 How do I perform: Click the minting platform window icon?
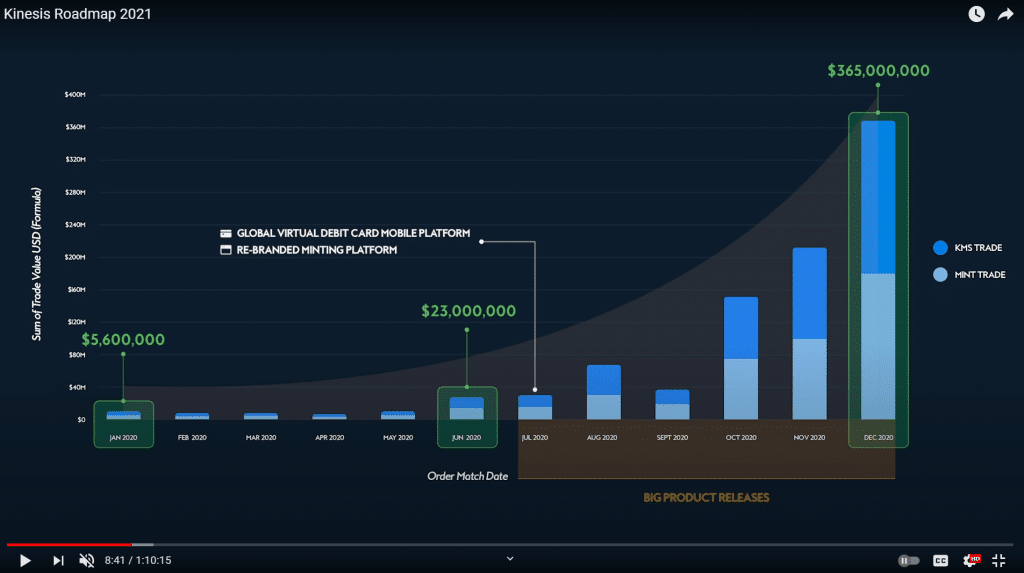click(x=226, y=250)
